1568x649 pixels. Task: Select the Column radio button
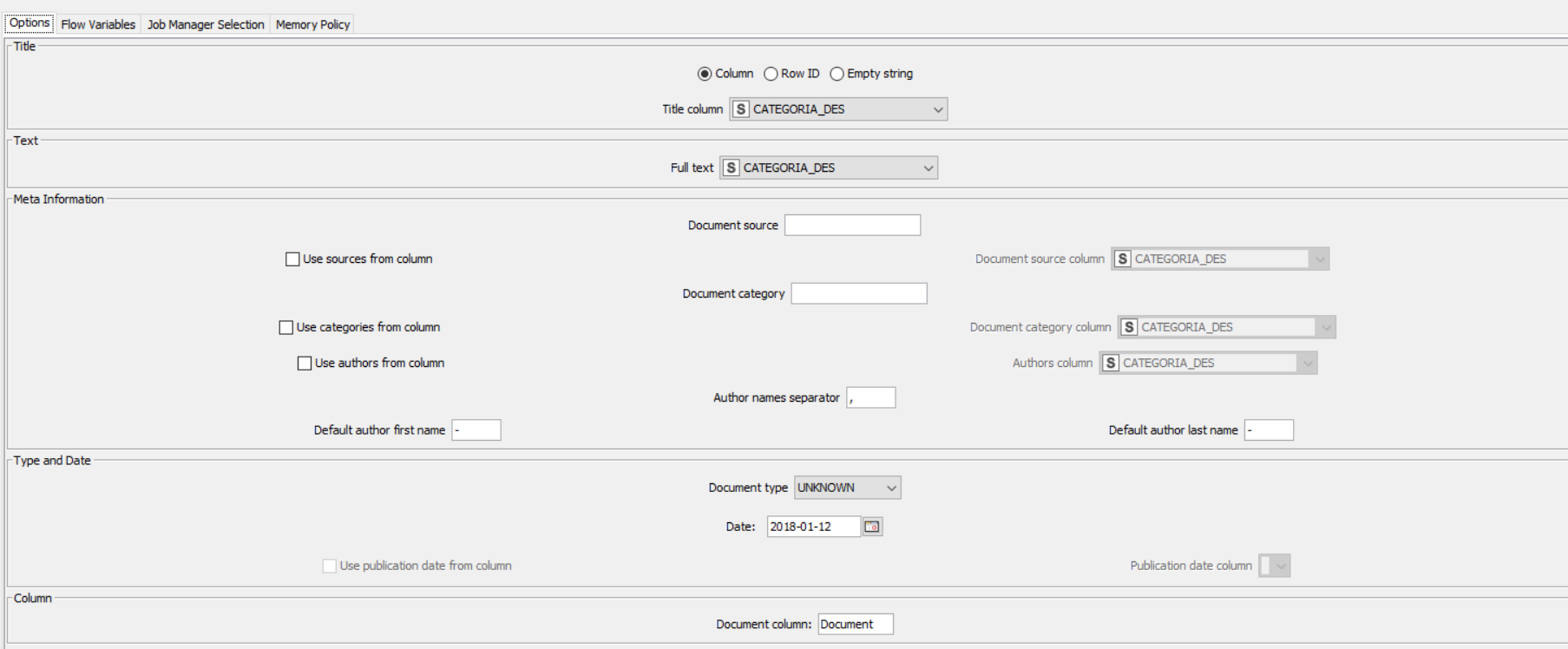click(x=705, y=74)
